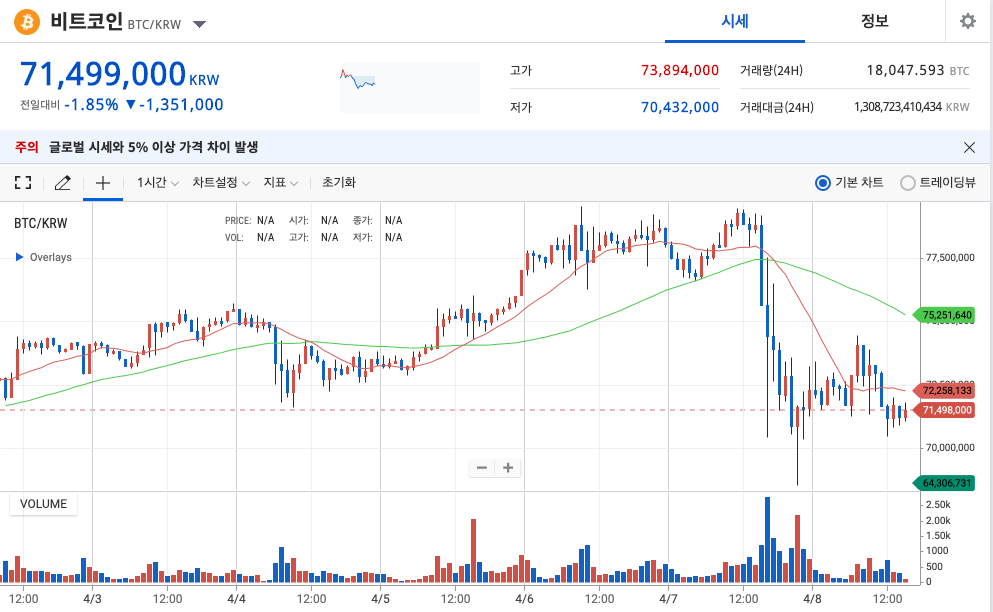Select the crosshair plus tool

pyautogui.click(x=103, y=183)
